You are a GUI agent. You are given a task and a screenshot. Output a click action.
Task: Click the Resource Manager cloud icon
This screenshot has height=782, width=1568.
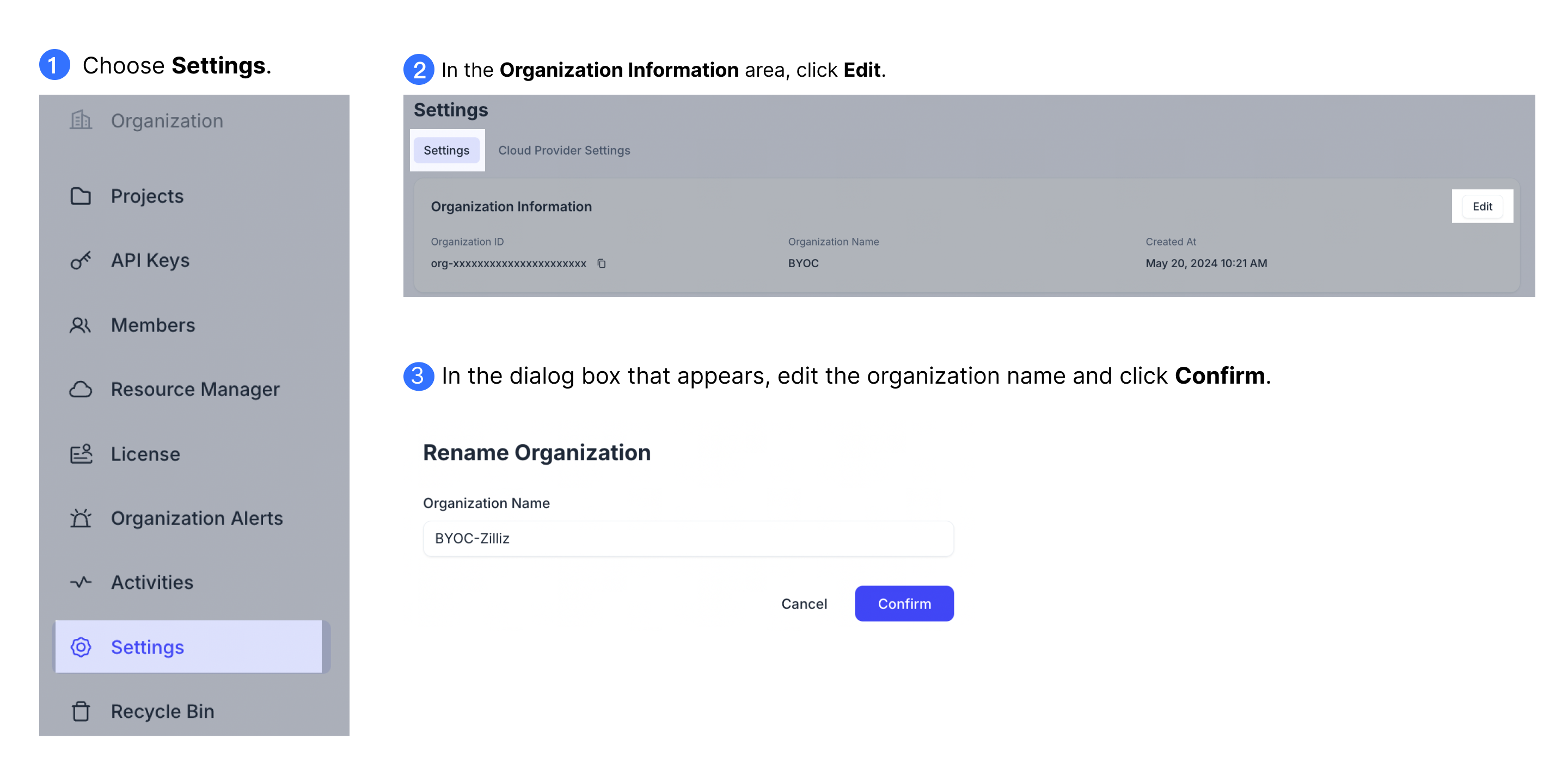coord(80,389)
